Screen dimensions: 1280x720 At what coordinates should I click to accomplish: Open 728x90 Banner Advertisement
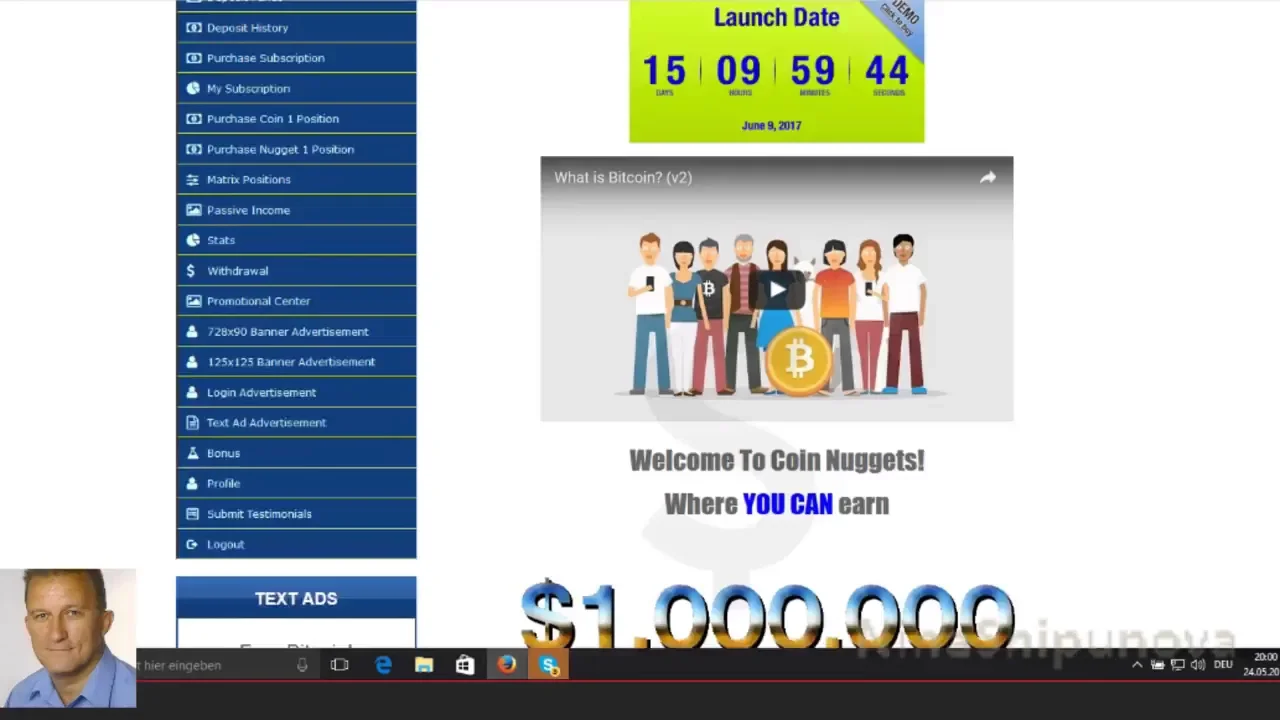pyautogui.click(x=296, y=331)
